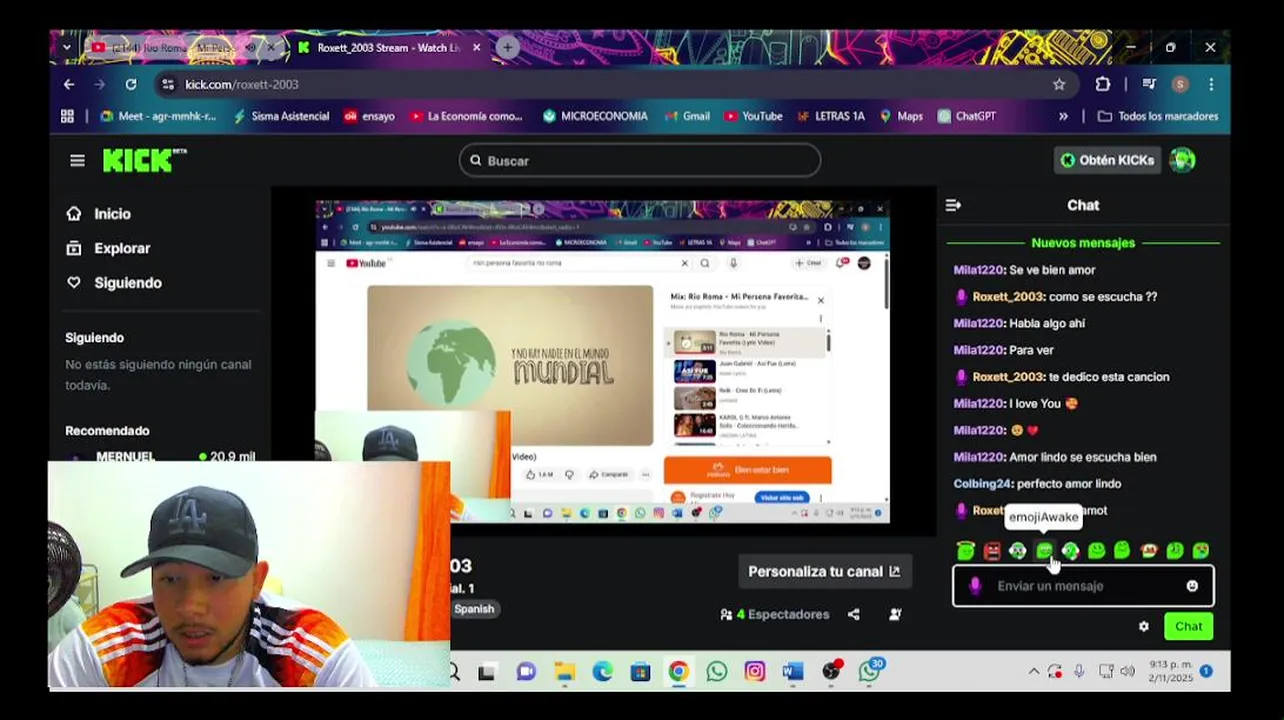Screen dimensions: 1284x720
Task: Click Colbing24's username in chat
Action: [x=982, y=484]
